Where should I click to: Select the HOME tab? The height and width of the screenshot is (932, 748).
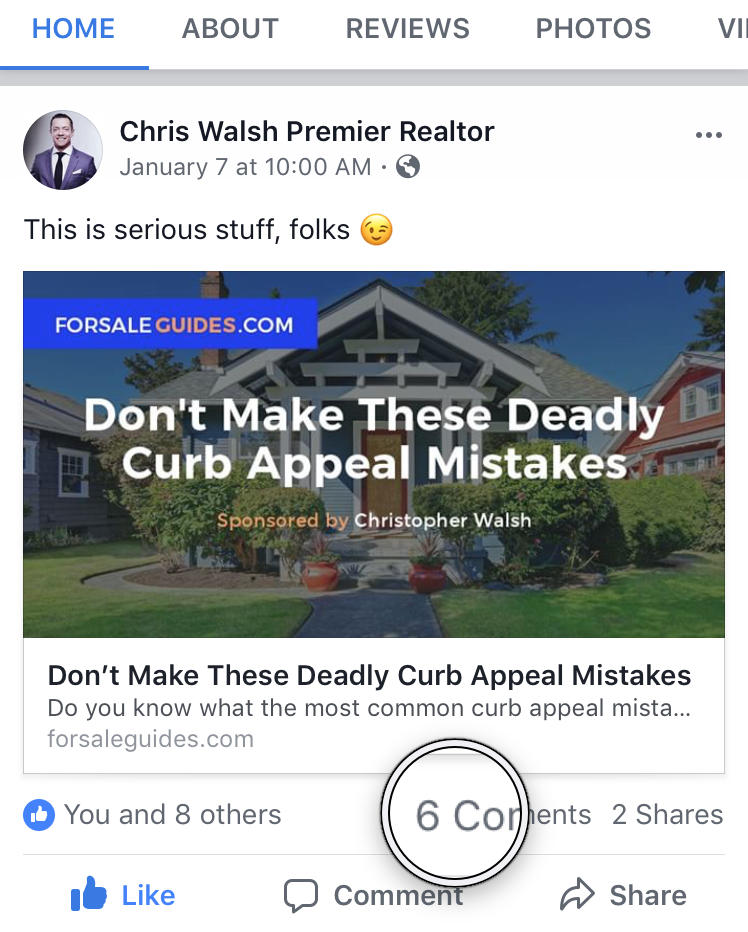pyautogui.click(x=73, y=29)
